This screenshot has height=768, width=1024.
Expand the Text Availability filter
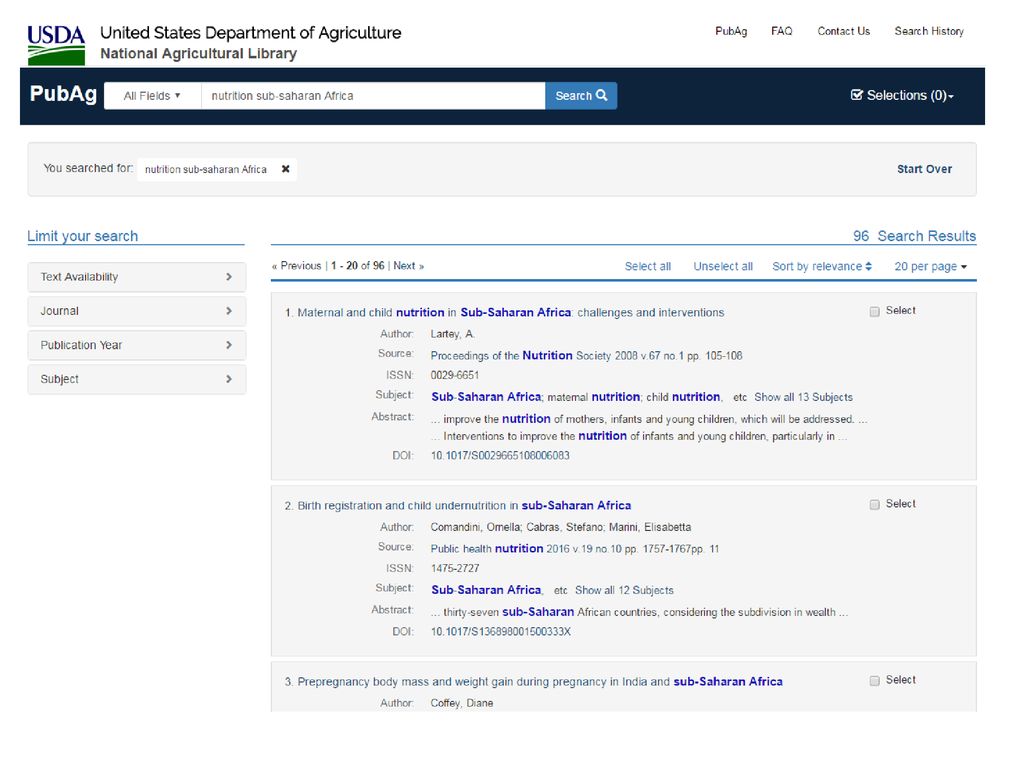[136, 277]
